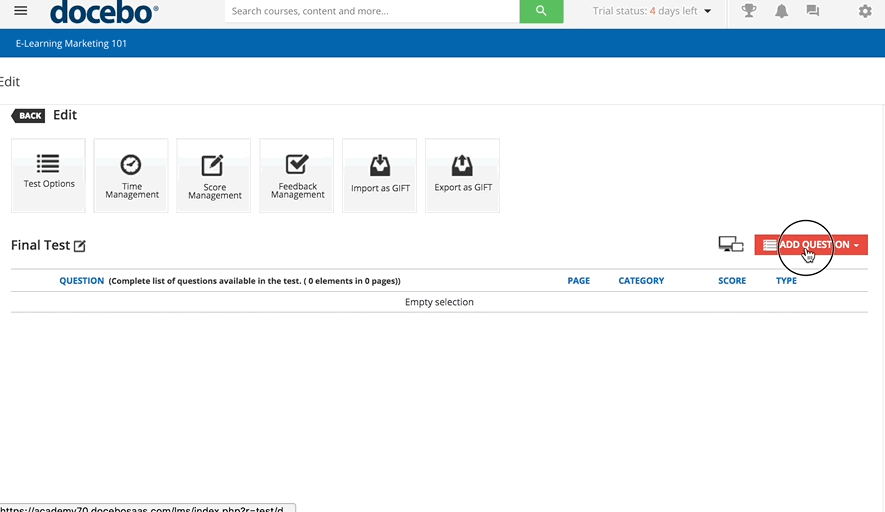Click the Back button
This screenshot has width=885, height=512.
click(x=29, y=116)
